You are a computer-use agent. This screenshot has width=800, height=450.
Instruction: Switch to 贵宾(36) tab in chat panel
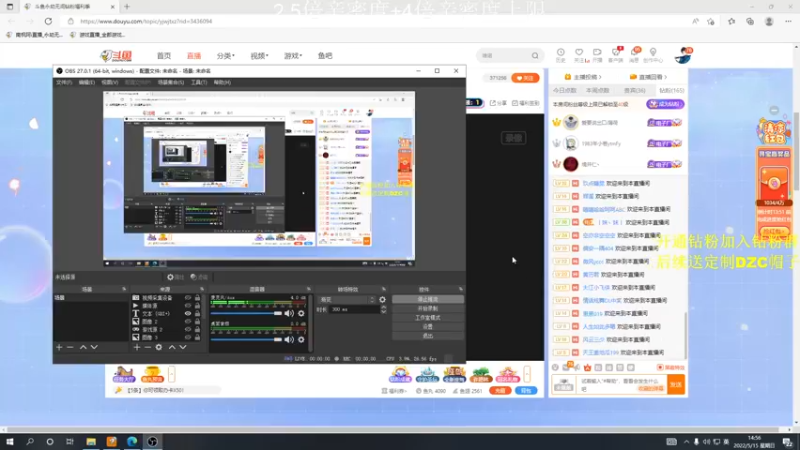point(635,91)
